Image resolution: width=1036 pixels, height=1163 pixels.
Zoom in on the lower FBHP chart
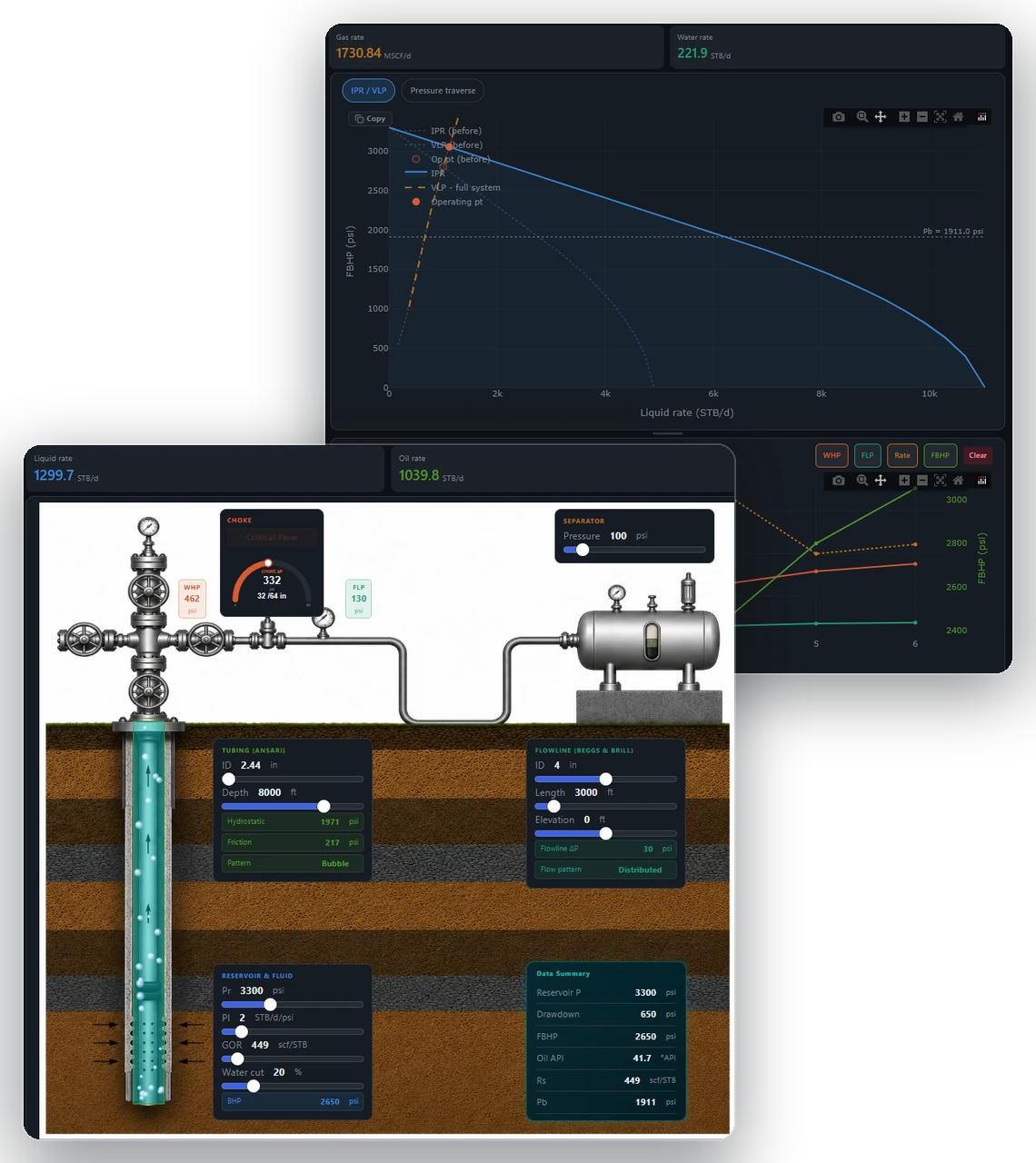click(x=904, y=481)
